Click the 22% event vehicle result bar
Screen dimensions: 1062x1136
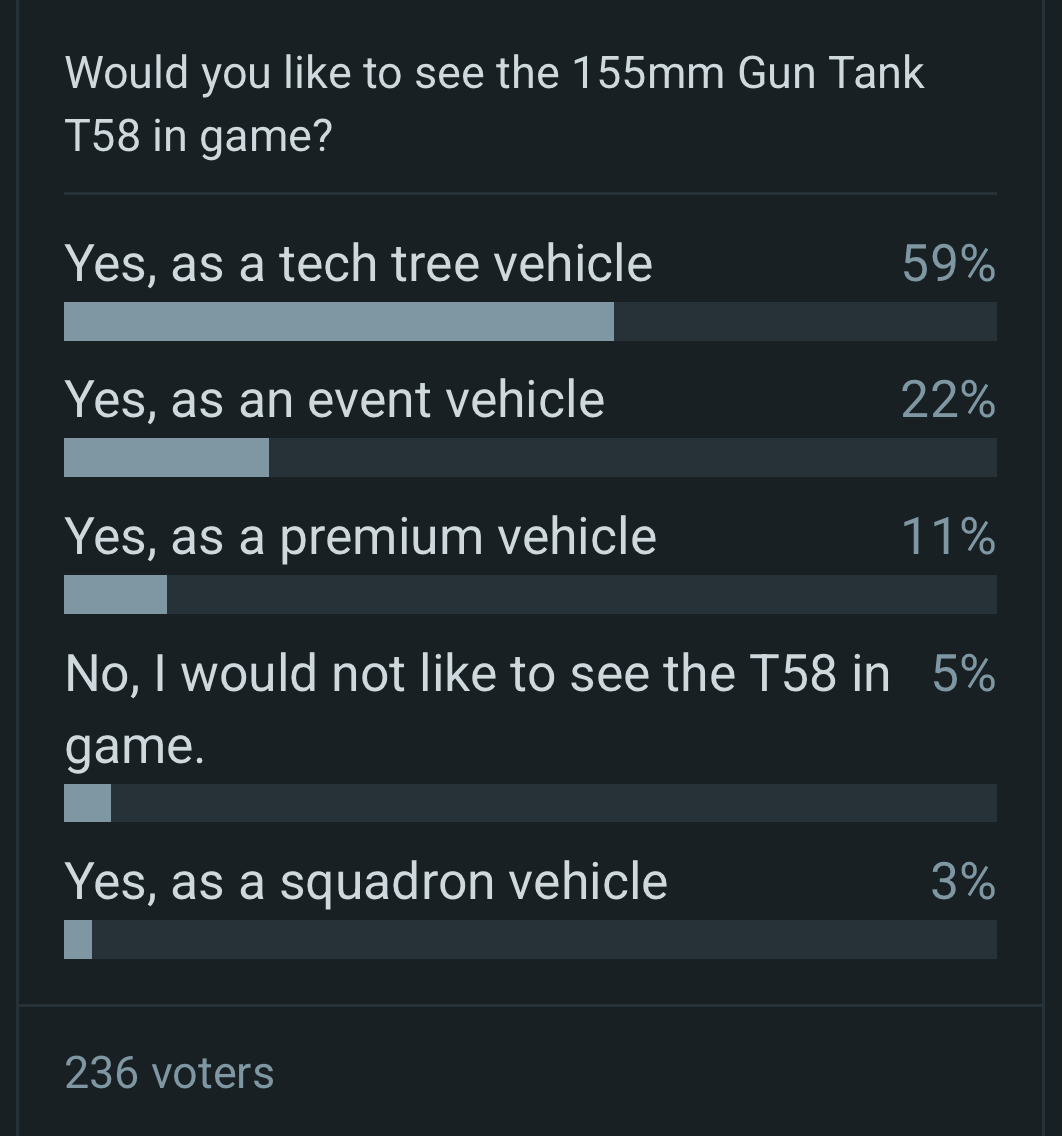tap(530, 457)
